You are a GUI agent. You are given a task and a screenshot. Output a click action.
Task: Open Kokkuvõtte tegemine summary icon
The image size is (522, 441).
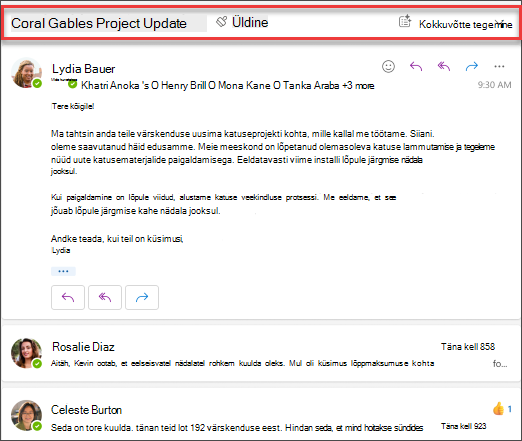(x=405, y=21)
